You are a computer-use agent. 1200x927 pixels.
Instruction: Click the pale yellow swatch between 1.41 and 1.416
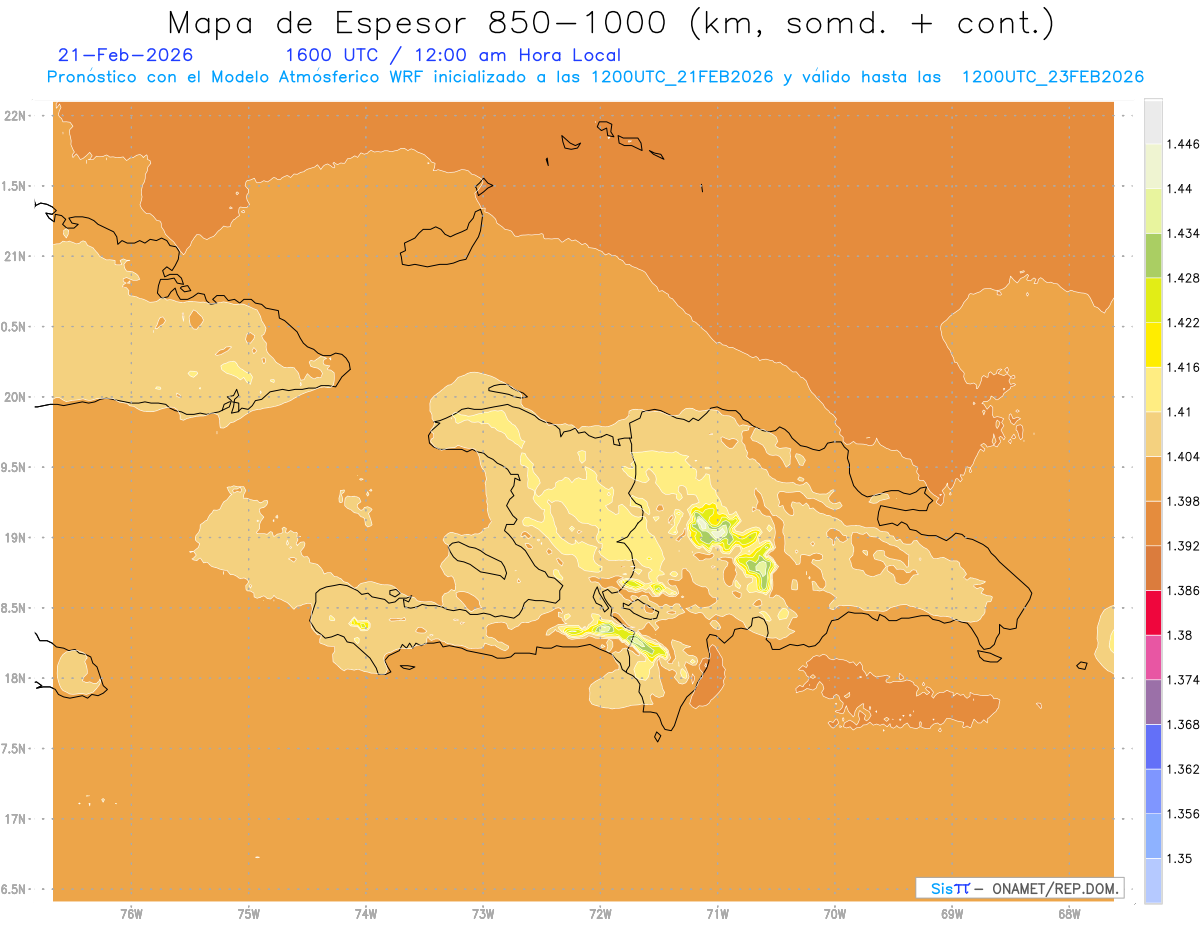(x=1153, y=389)
